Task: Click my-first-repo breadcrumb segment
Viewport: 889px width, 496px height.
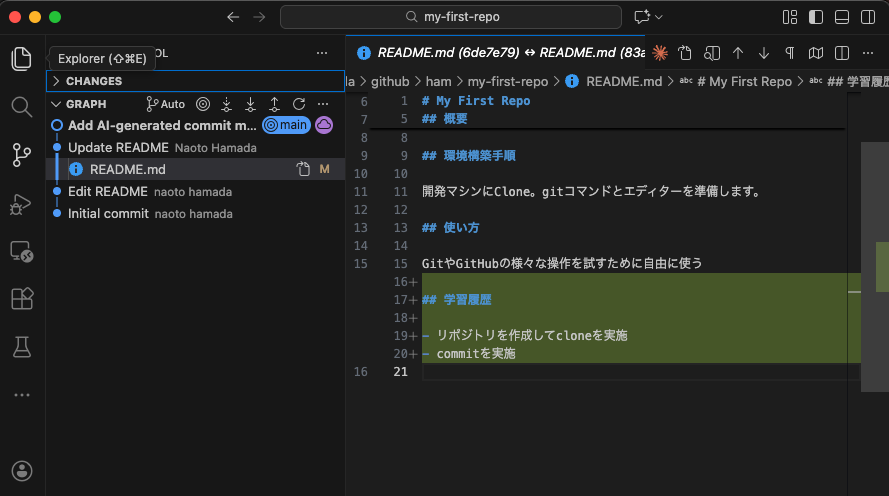Action: tap(507, 82)
